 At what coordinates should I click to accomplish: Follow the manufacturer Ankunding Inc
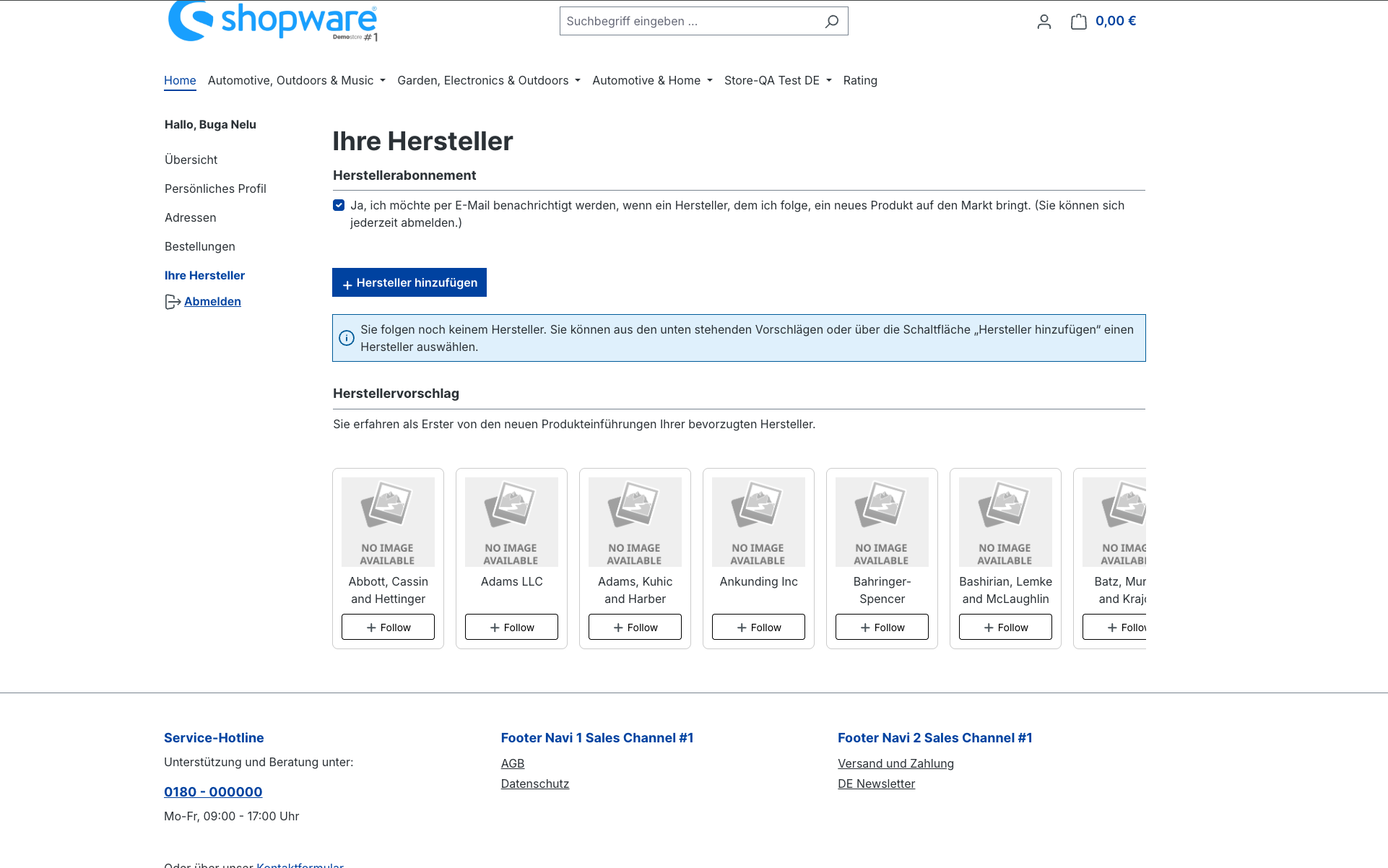(x=758, y=627)
